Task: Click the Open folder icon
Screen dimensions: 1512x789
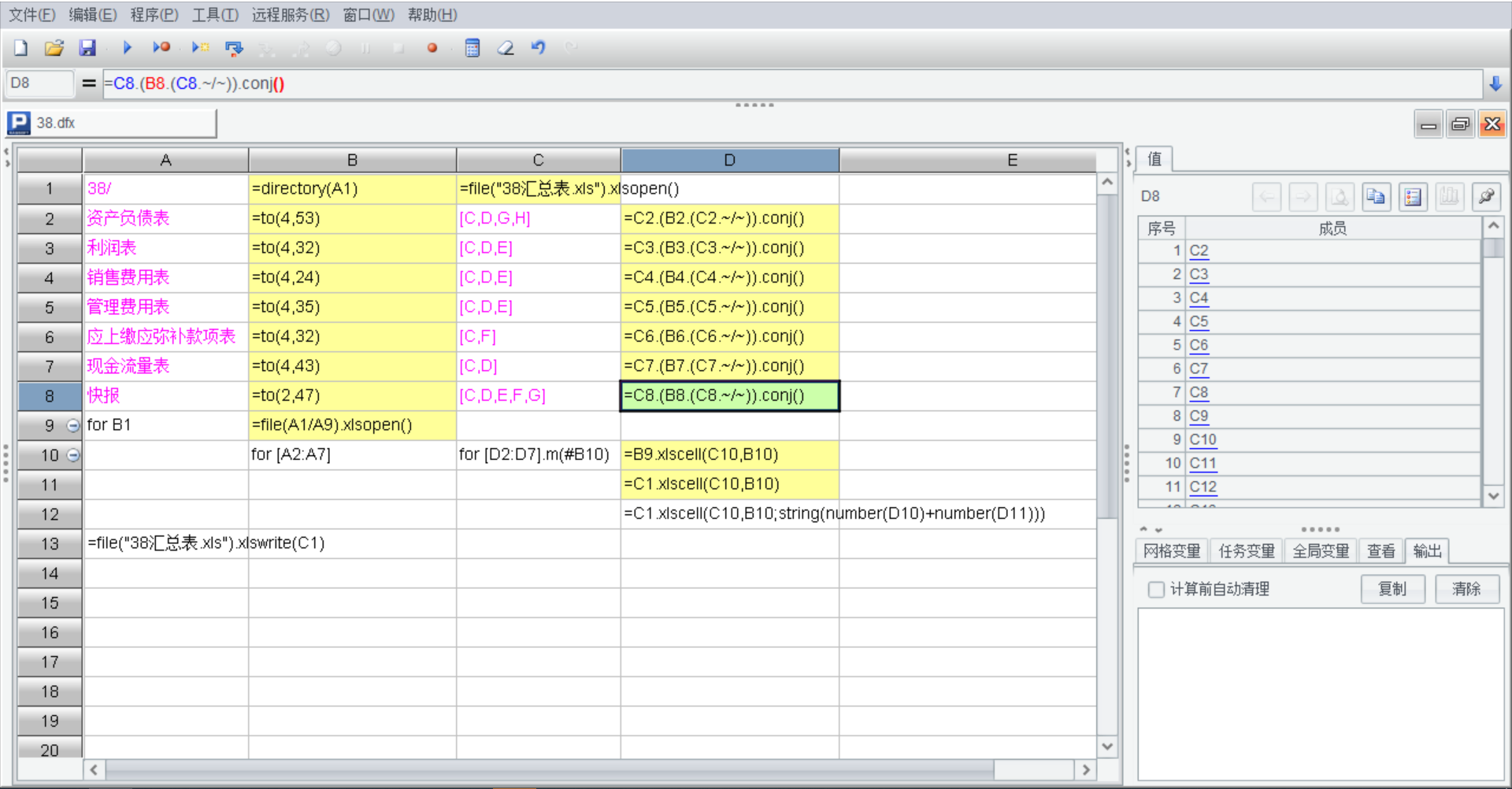Action: (54, 48)
